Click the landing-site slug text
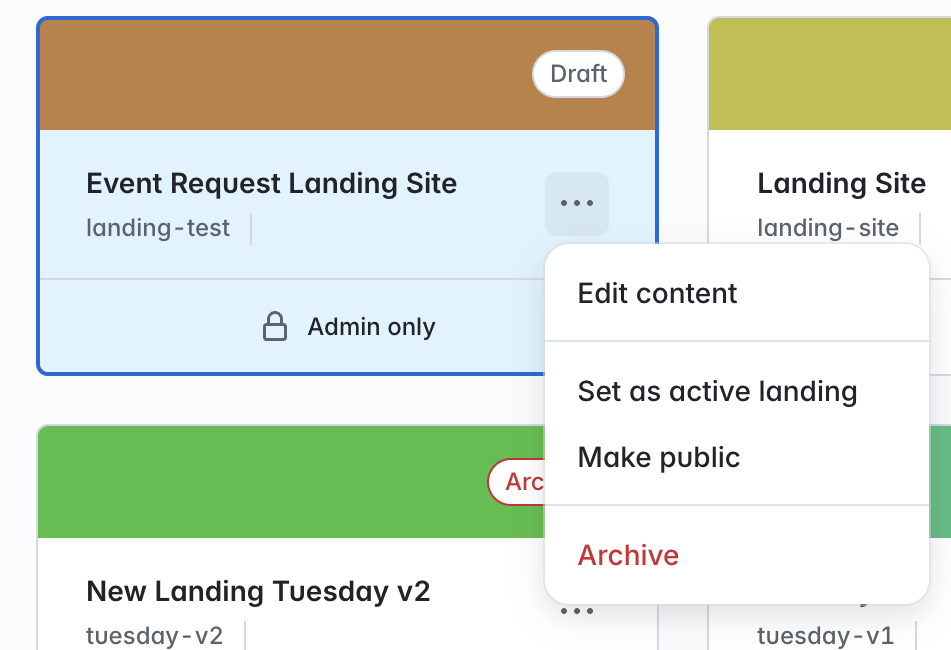The width and height of the screenshot is (951, 650). (828, 228)
